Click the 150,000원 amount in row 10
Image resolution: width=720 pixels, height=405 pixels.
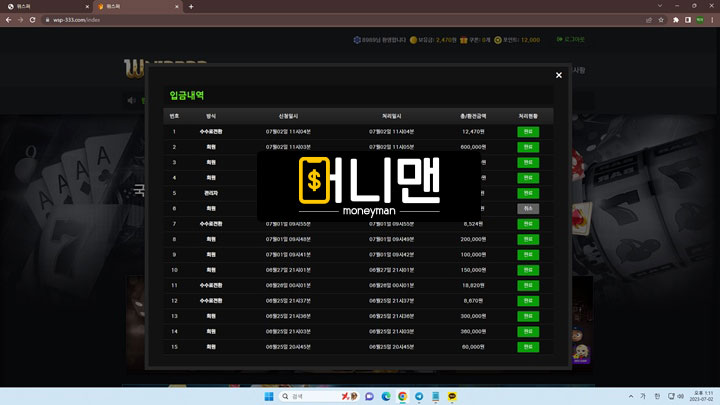click(x=473, y=270)
